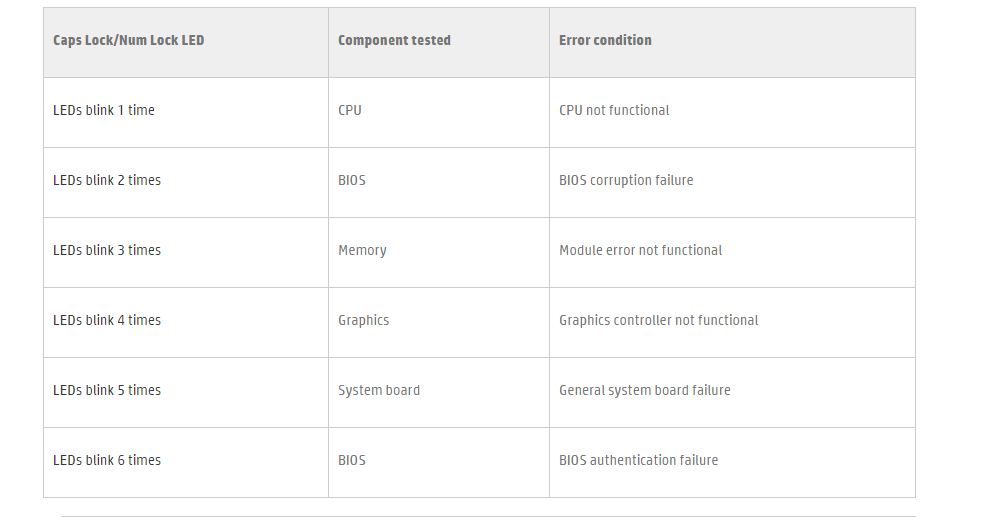
Task: Click the 'CPU' component cell
Action: point(350,110)
